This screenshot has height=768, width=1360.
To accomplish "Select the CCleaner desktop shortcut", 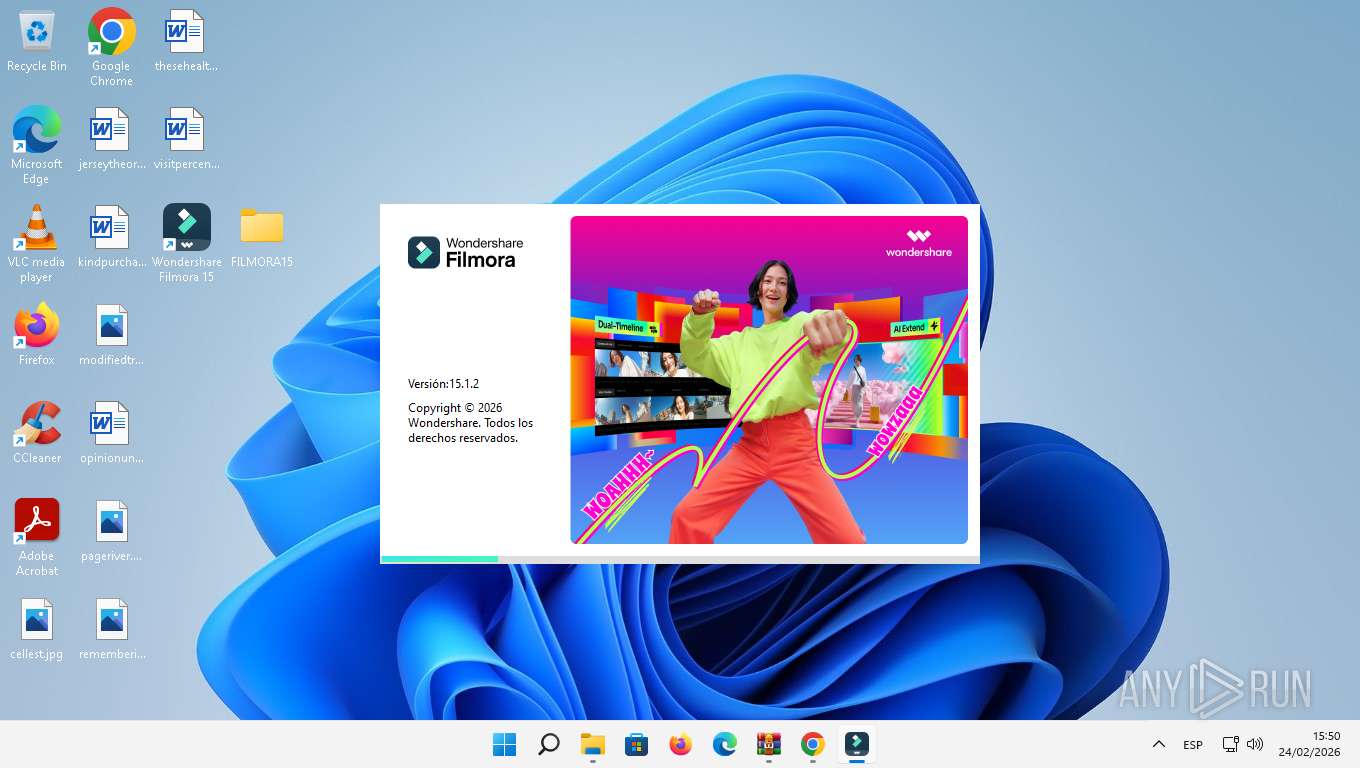I will (x=37, y=432).
